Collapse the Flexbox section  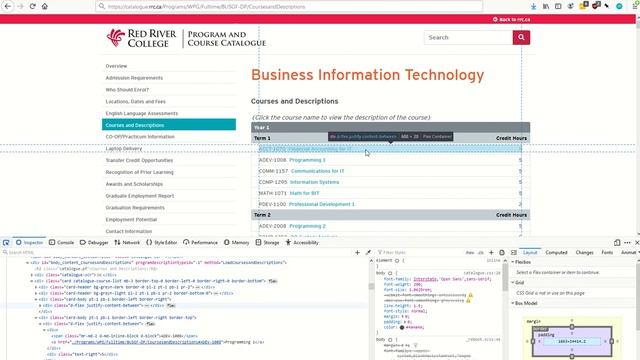(513, 262)
